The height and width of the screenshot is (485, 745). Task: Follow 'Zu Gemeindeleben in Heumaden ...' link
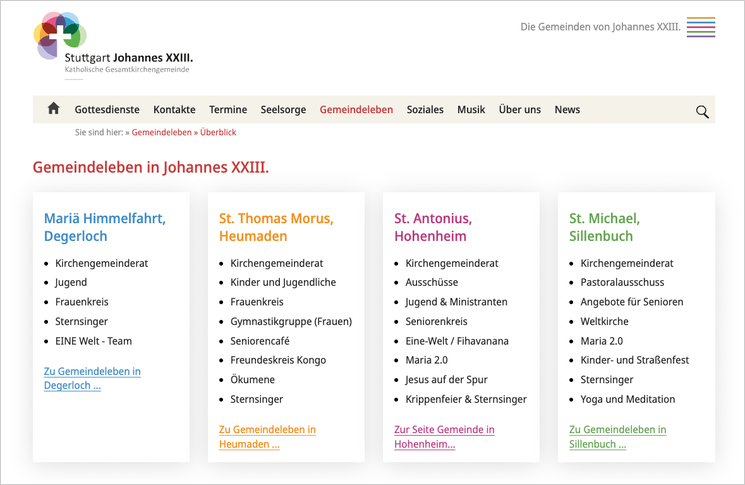click(267, 437)
